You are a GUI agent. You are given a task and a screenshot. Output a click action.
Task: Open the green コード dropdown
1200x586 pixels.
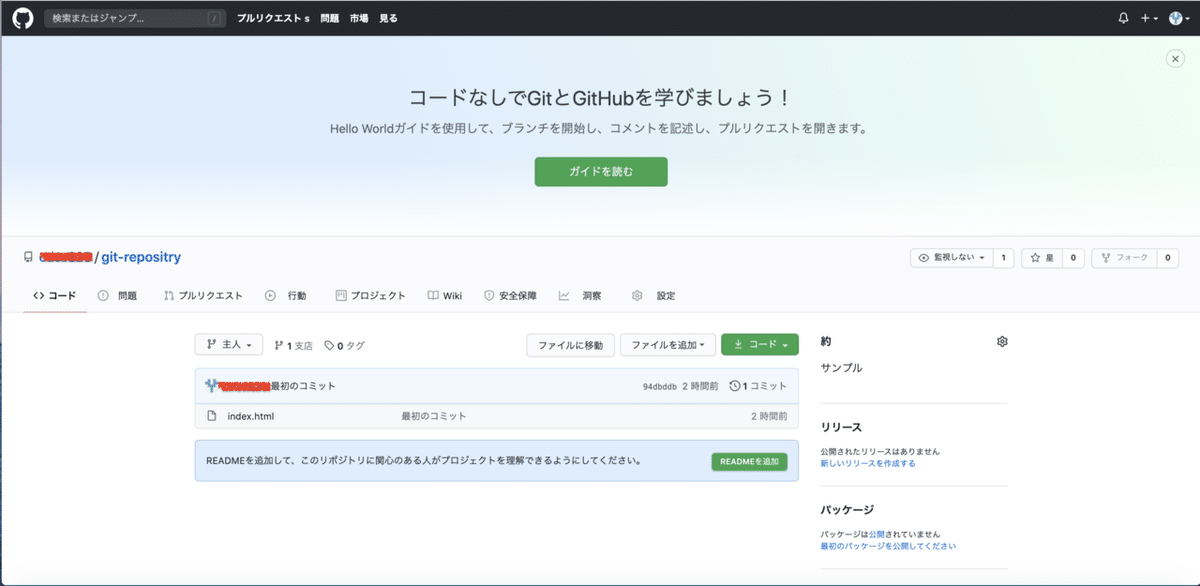pos(759,344)
